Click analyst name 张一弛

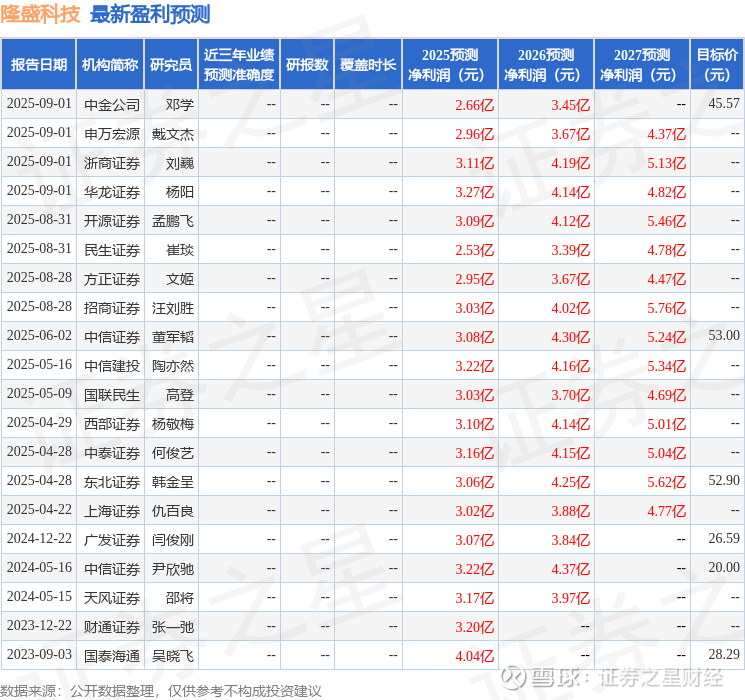pos(173,627)
